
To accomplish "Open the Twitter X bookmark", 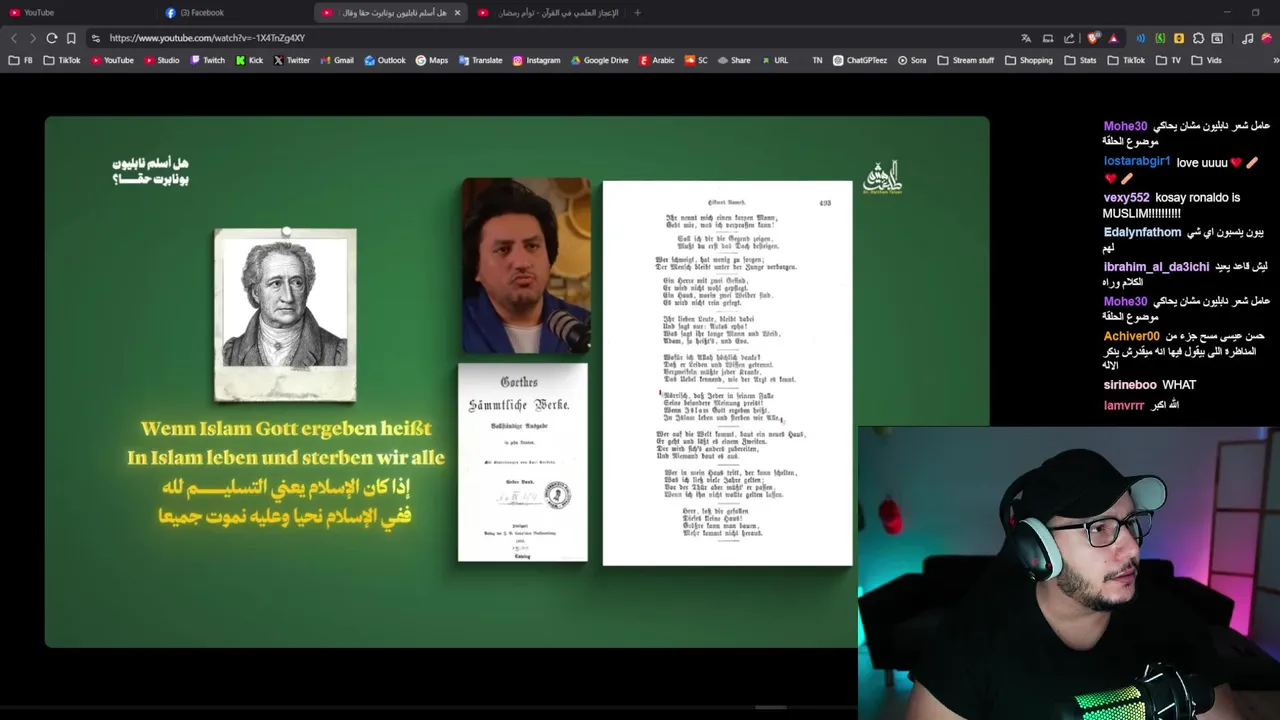I will 292,60.
